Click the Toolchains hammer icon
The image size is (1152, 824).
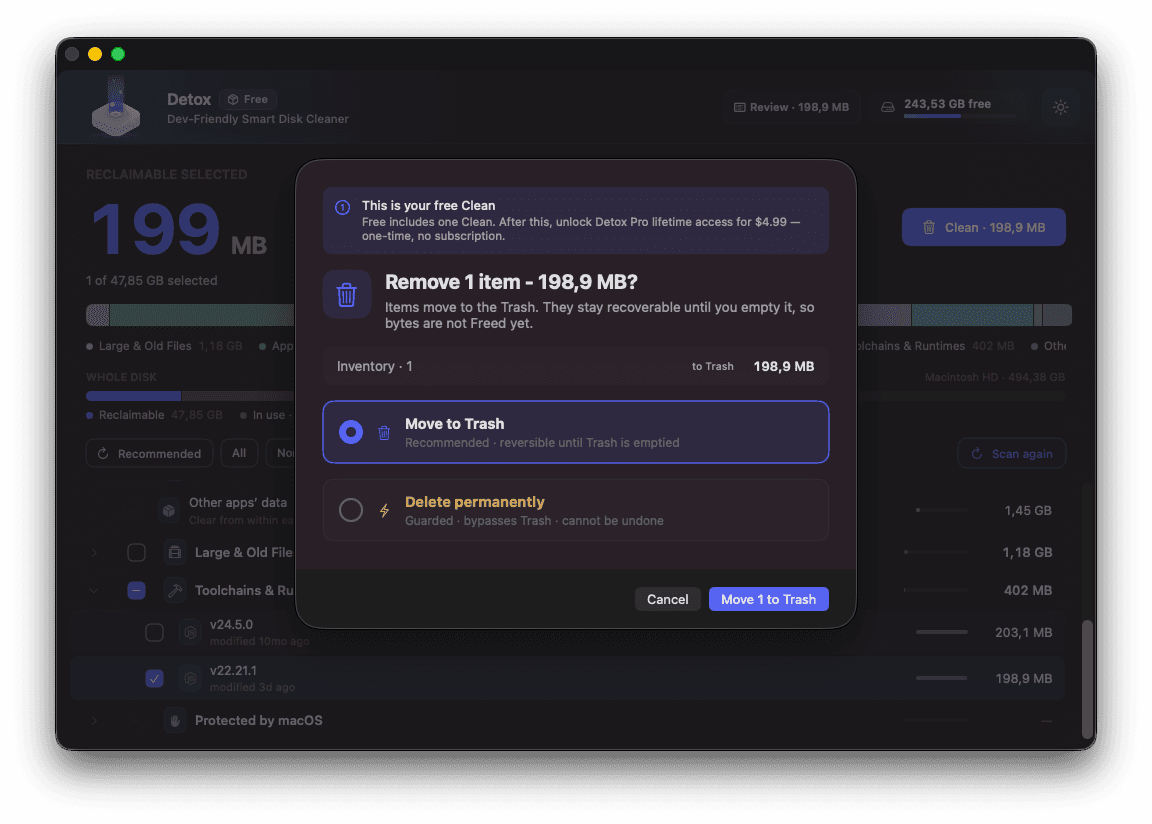(x=175, y=590)
